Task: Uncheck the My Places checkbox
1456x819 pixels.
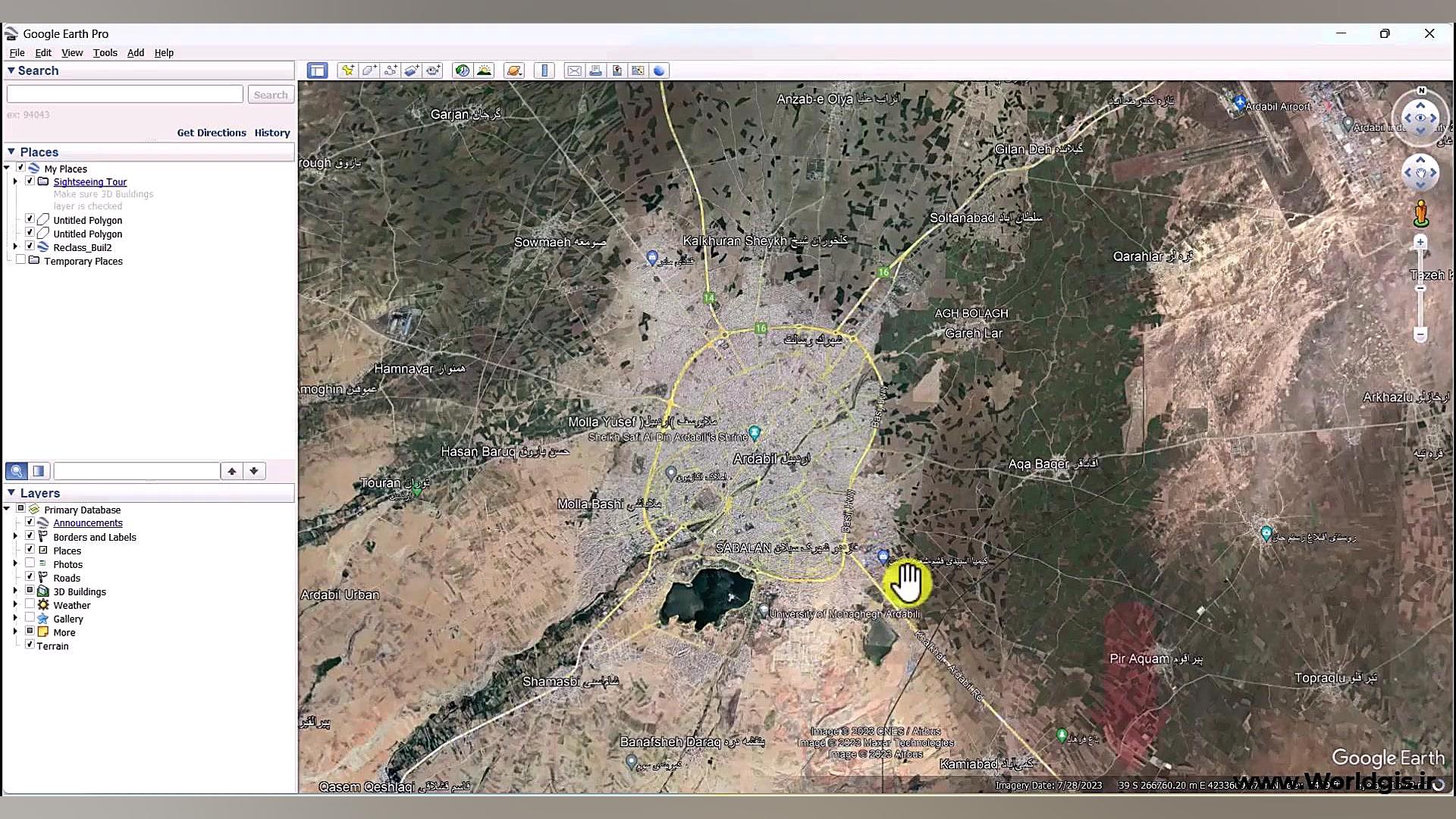Action: 20,168
